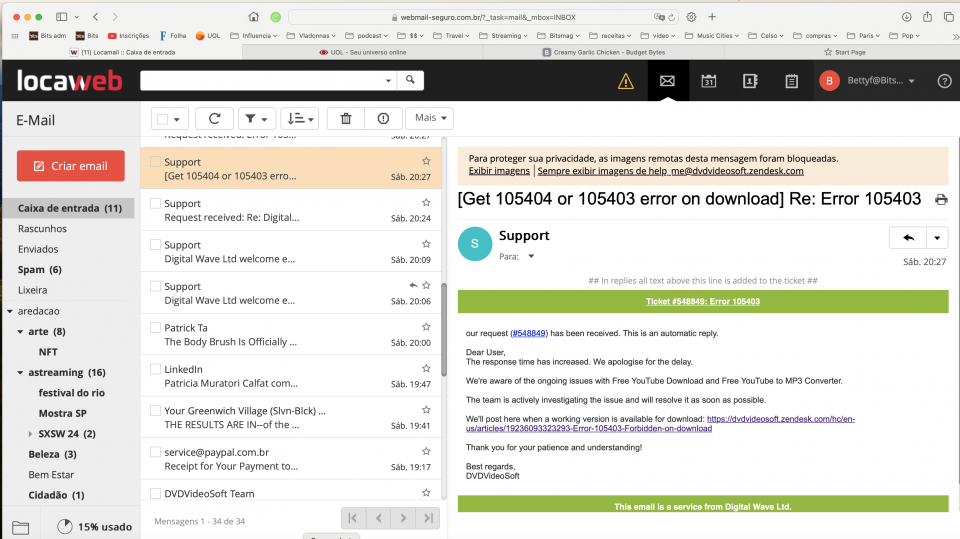960x539 pixels.
Task: Open reply options dropdown arrow
Action: point(937,238)
